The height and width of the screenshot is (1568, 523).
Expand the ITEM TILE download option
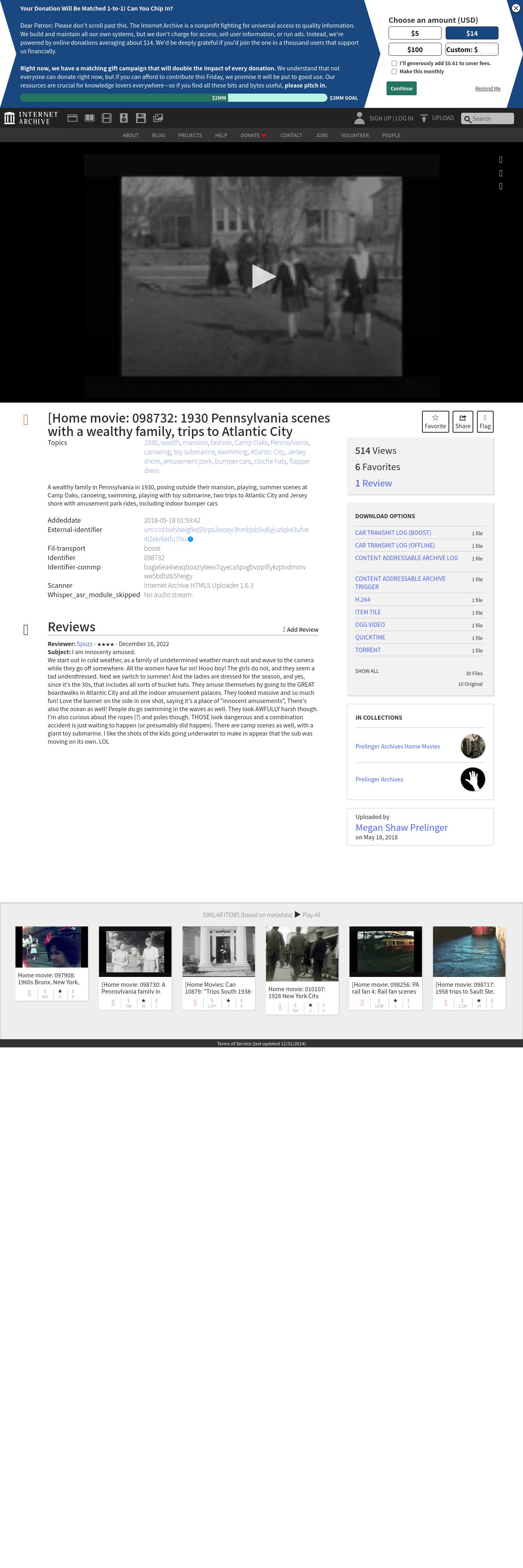pyautogui.click(x=368, y=612)
